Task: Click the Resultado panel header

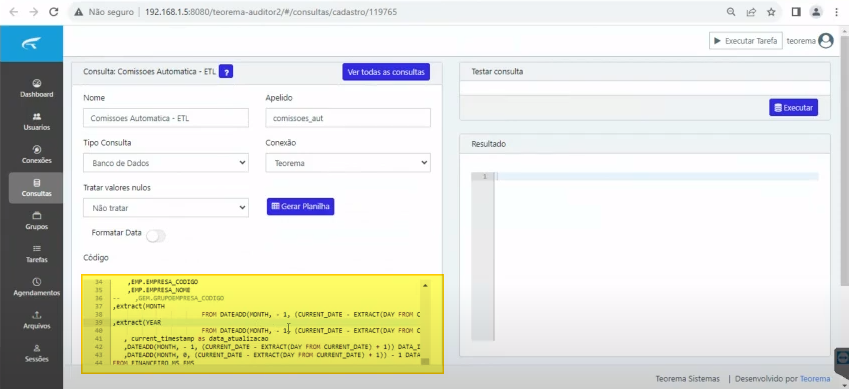Action: pos(644,144)
